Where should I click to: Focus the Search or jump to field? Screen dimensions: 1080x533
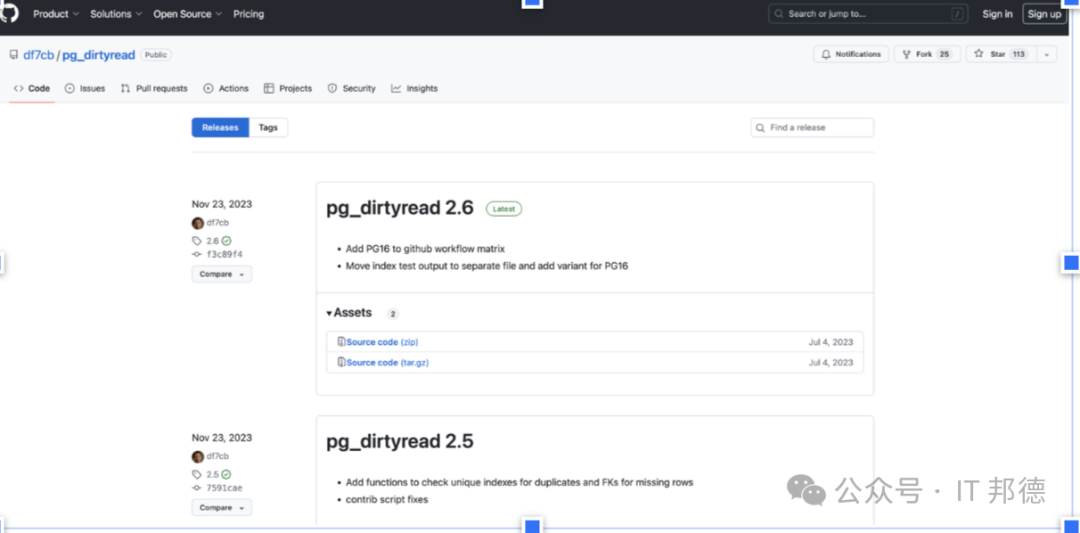tap(868, 14)
